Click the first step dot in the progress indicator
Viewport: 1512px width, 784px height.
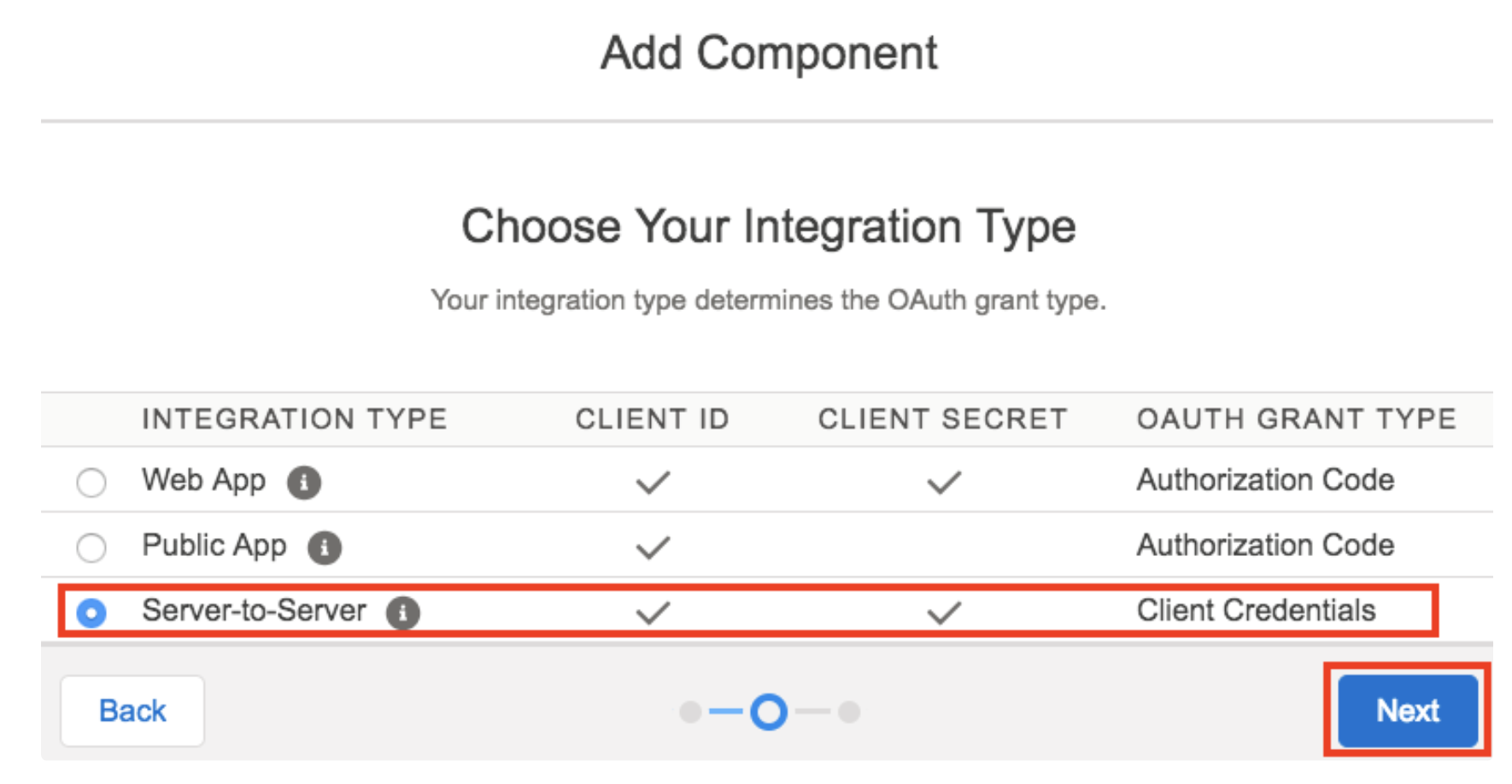tap(690, 711)
